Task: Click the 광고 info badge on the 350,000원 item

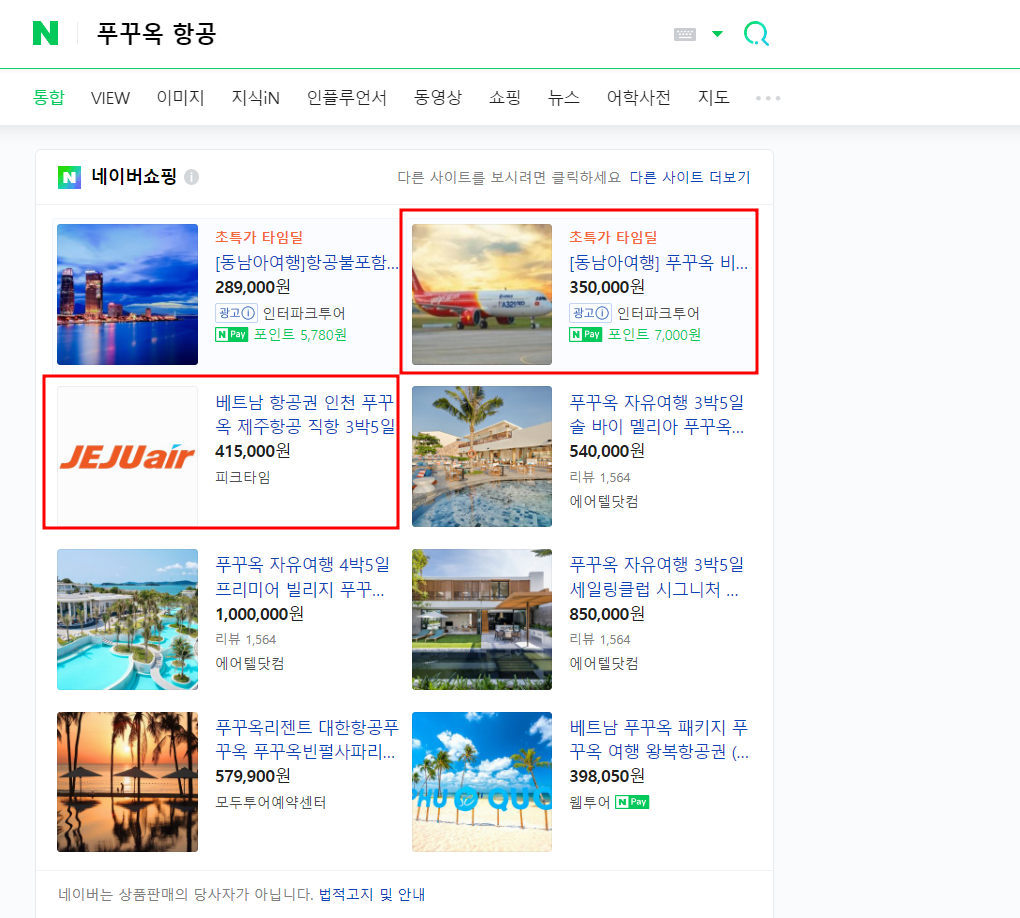Action: click(590, 313)
